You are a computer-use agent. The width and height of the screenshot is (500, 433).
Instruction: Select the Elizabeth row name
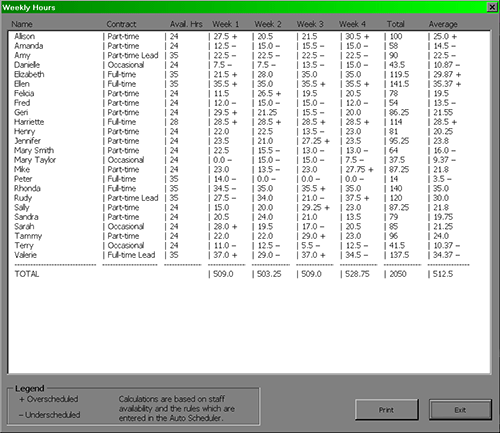[29, 74]
